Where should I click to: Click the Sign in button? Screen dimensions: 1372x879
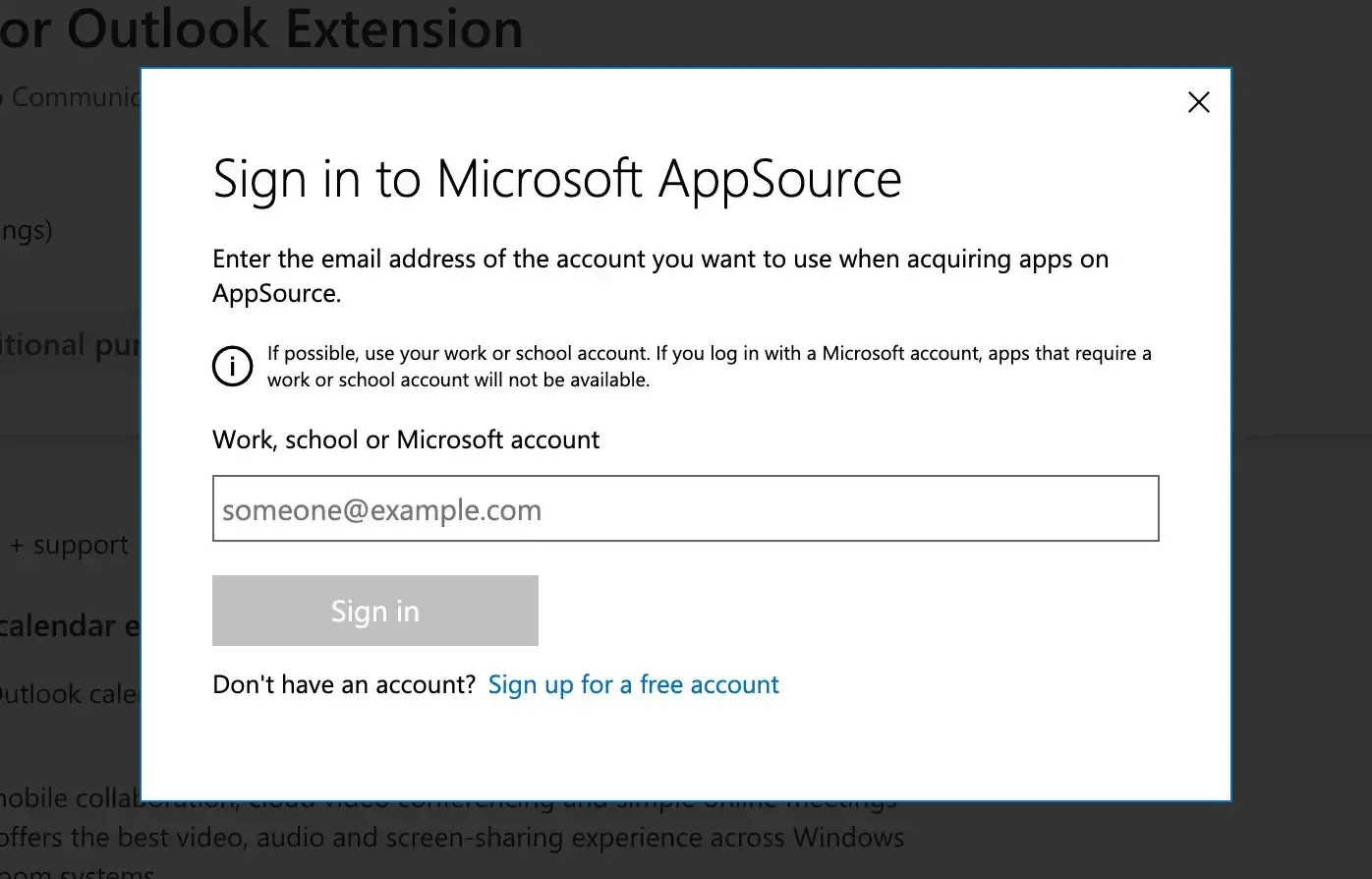click(x=374, y=611)
